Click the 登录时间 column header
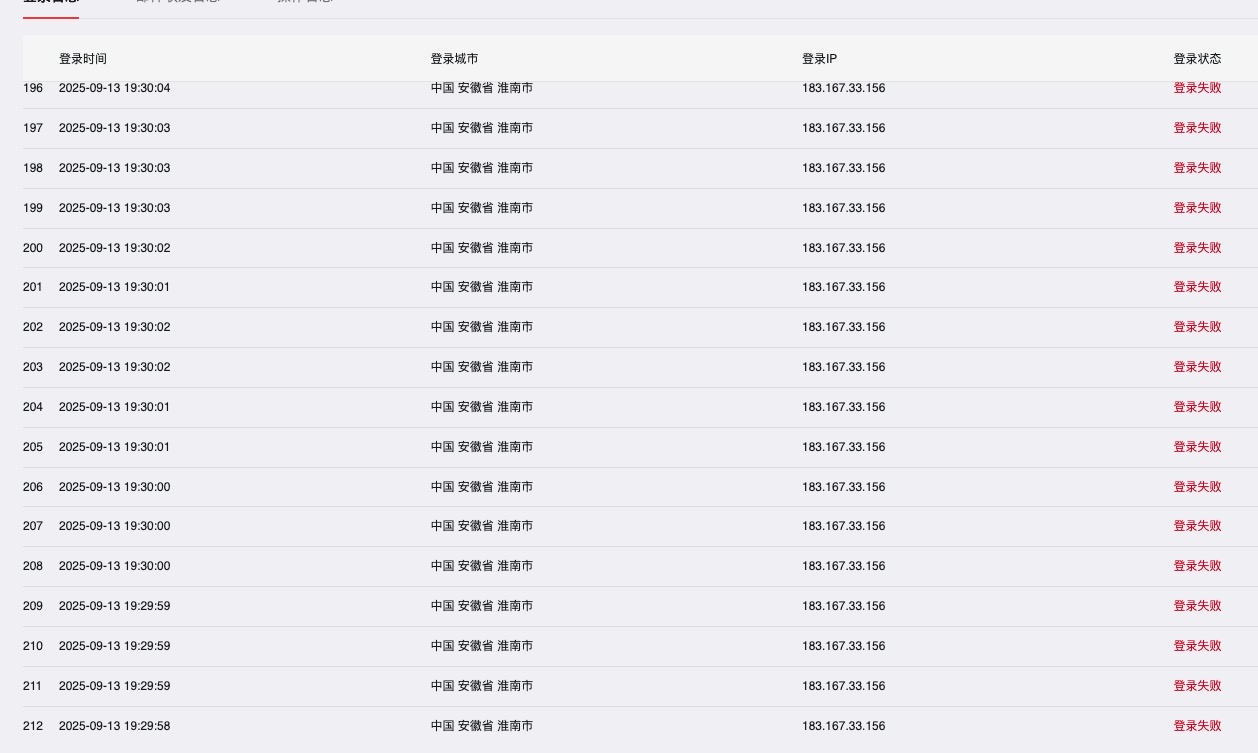Viewport: 1258px width, 753px height. click(82, 59)
